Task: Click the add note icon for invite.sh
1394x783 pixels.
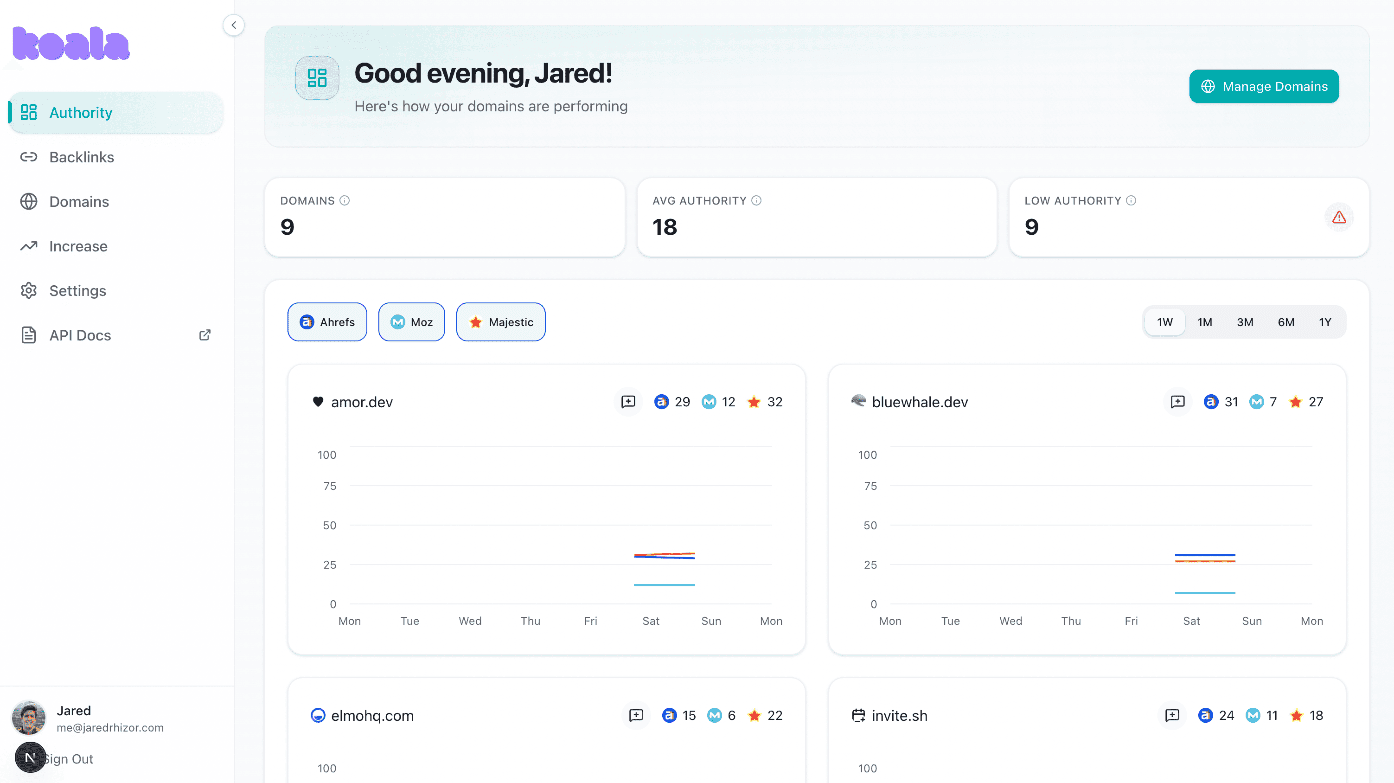Action: coord(1172,716)
